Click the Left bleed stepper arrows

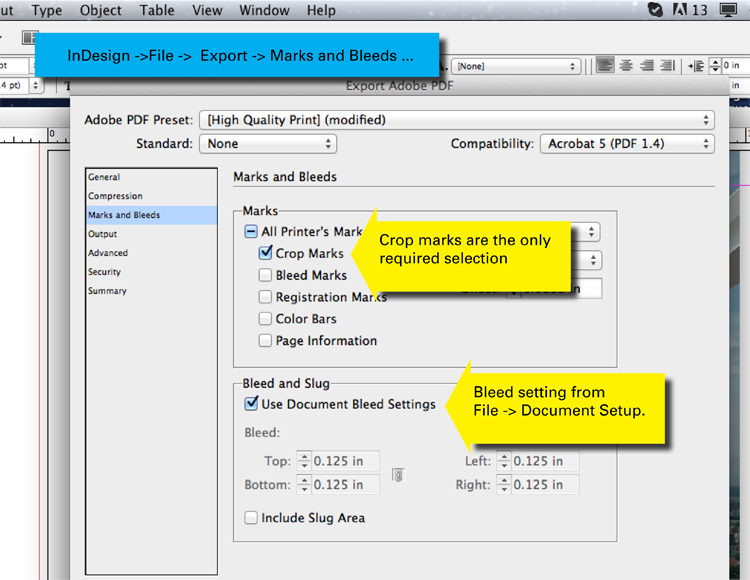coord(504,461)
